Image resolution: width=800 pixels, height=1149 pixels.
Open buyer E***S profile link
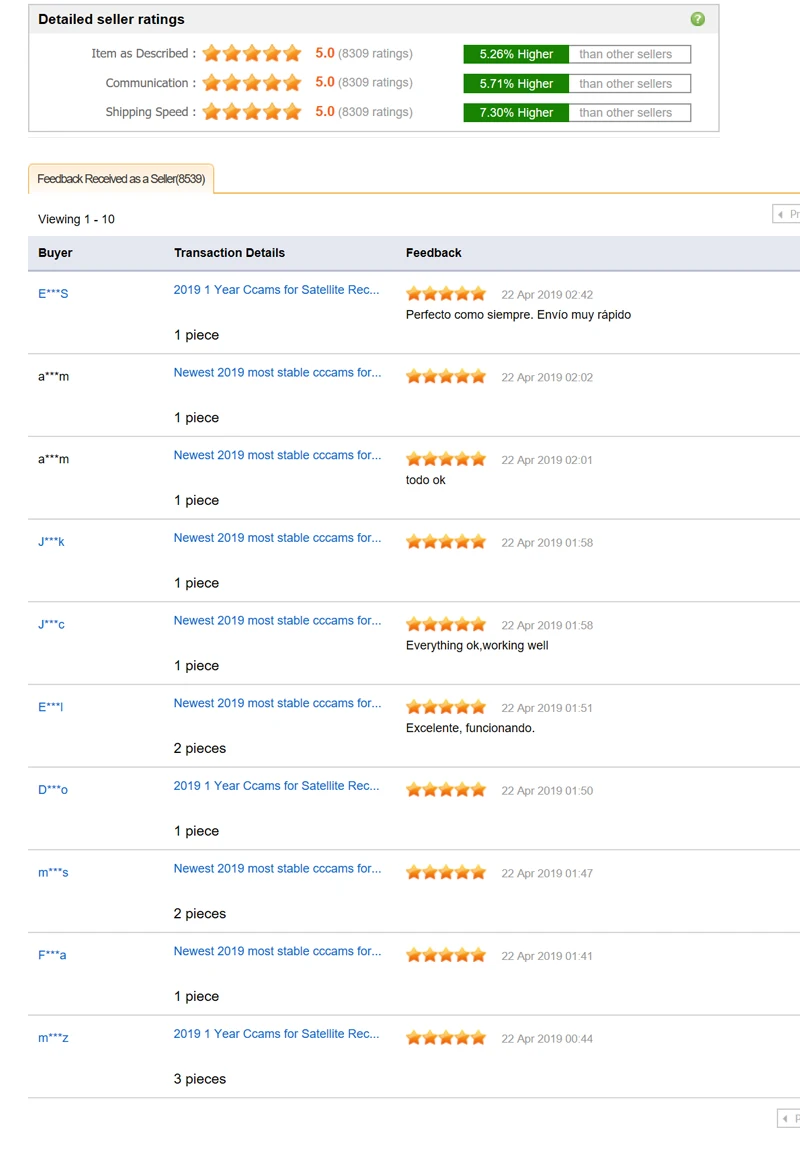(x=53, y=294)
